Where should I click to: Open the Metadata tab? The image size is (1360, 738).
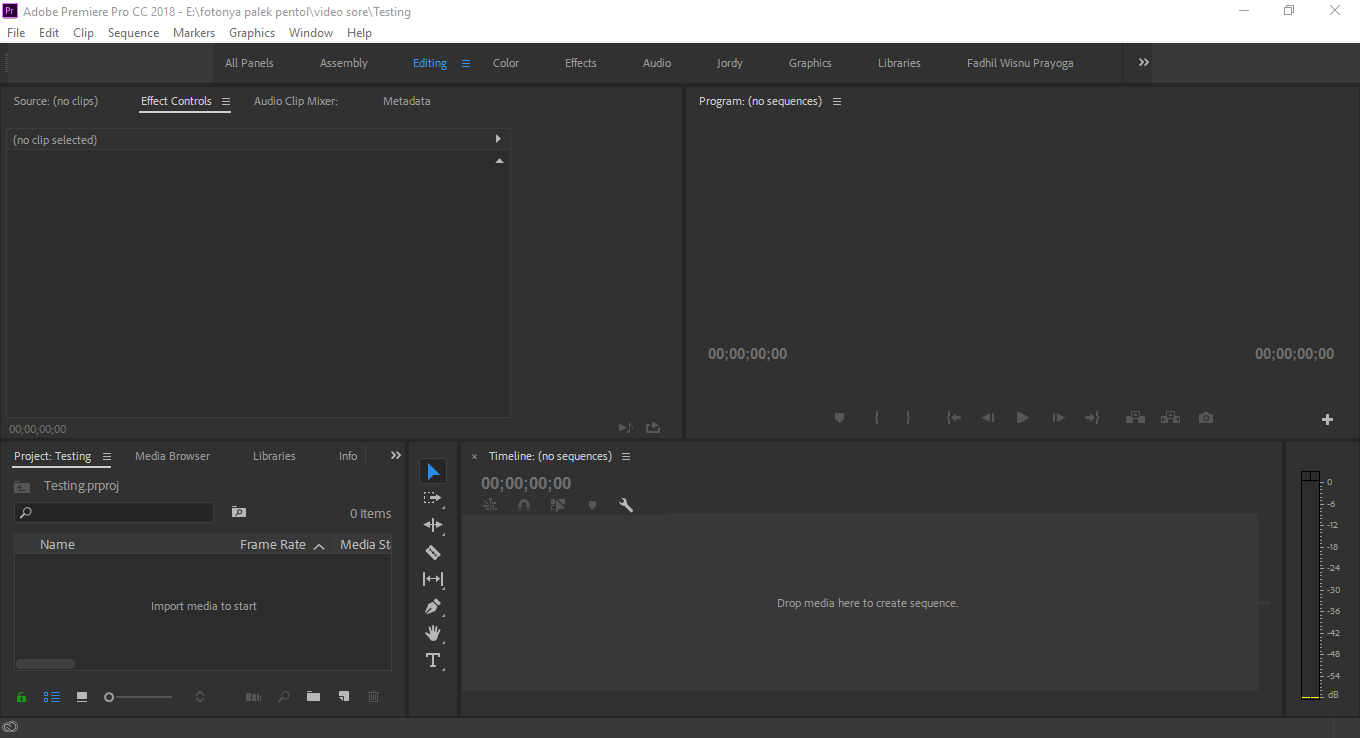[x=407, y=101]
